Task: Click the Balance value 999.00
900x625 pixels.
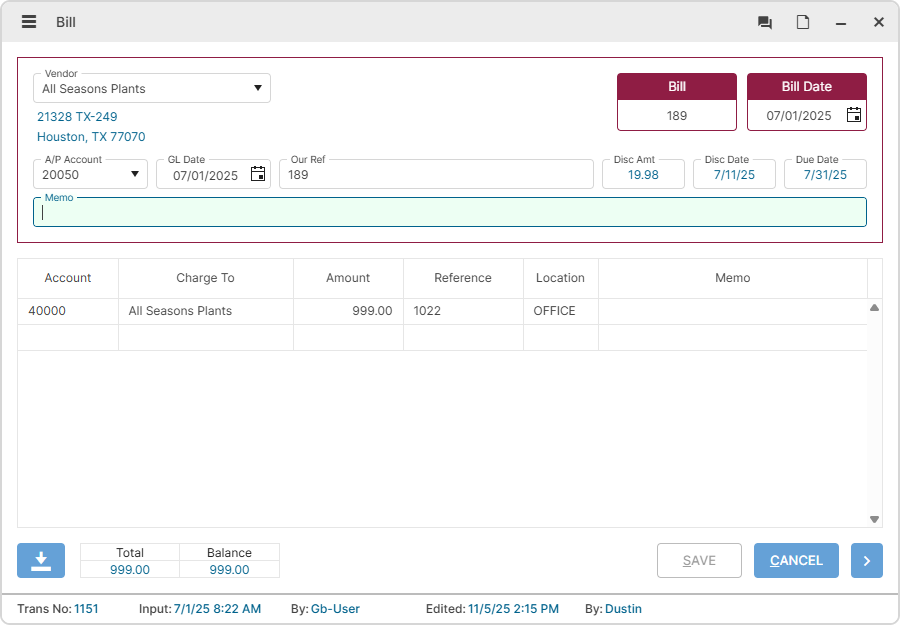Action: (229, 570)
